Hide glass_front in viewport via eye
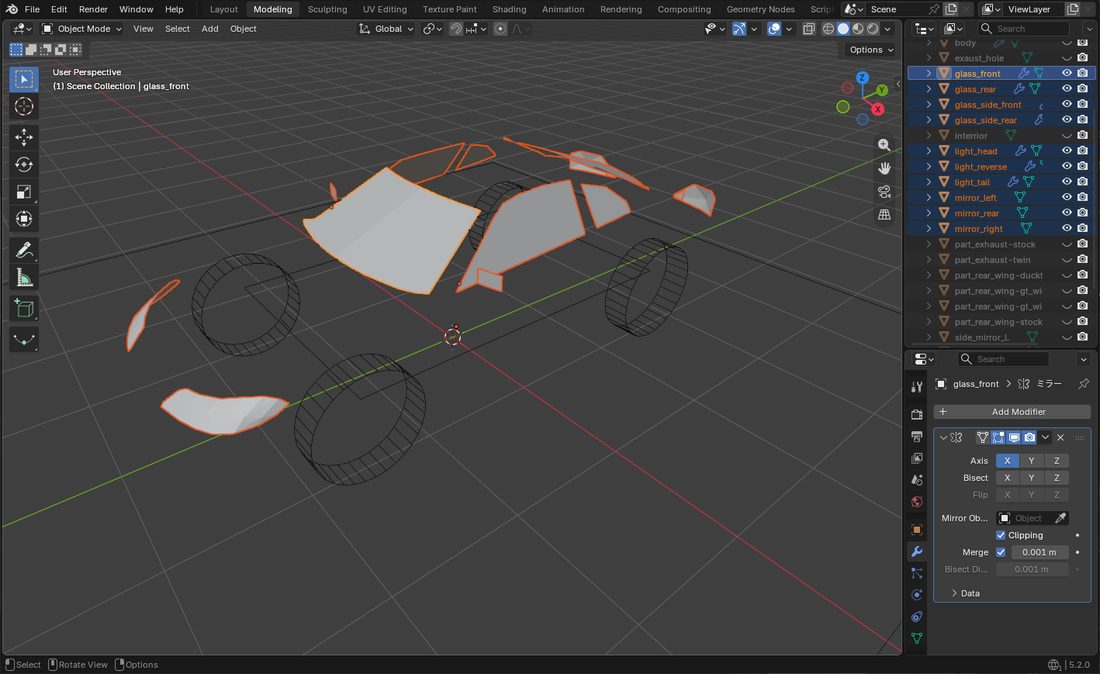 pos(1066,73)
